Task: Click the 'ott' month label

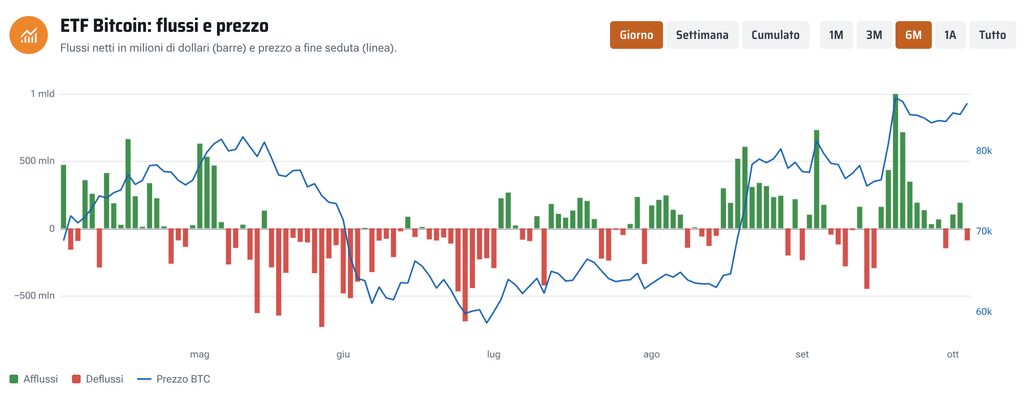Action: click(953, 355)
